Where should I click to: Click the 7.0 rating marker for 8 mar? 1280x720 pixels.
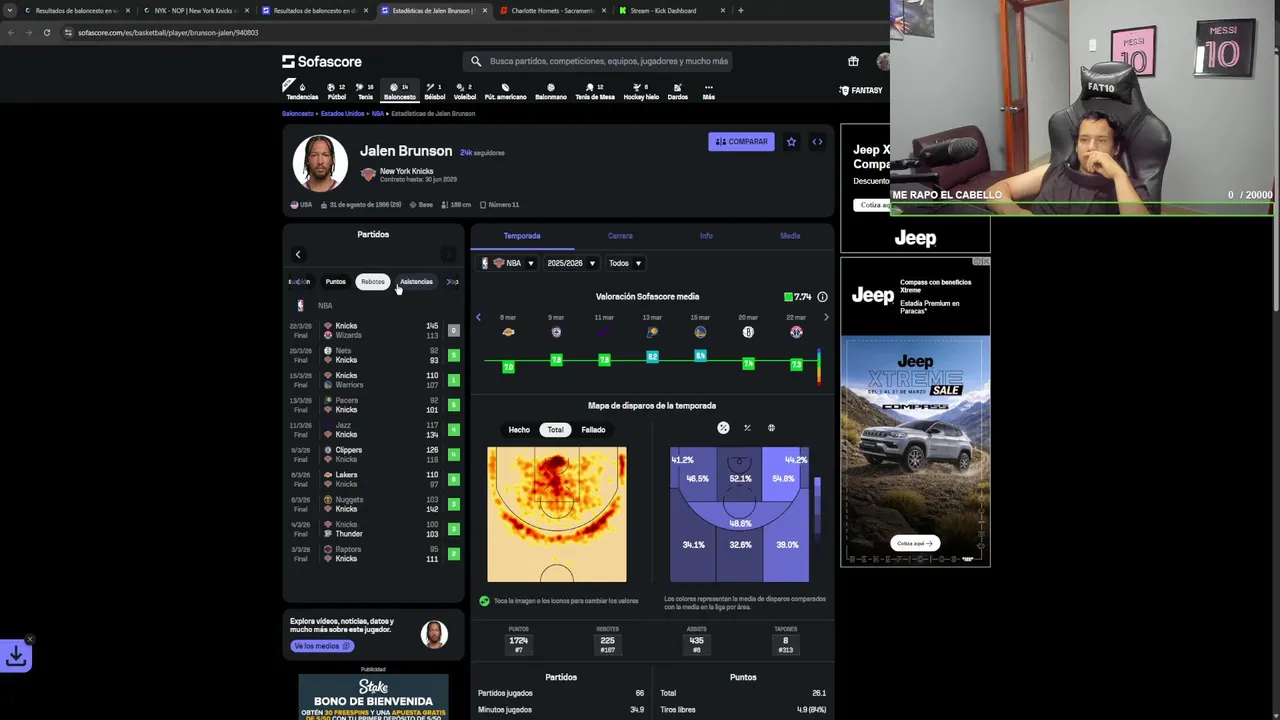[x=508, y=367]
